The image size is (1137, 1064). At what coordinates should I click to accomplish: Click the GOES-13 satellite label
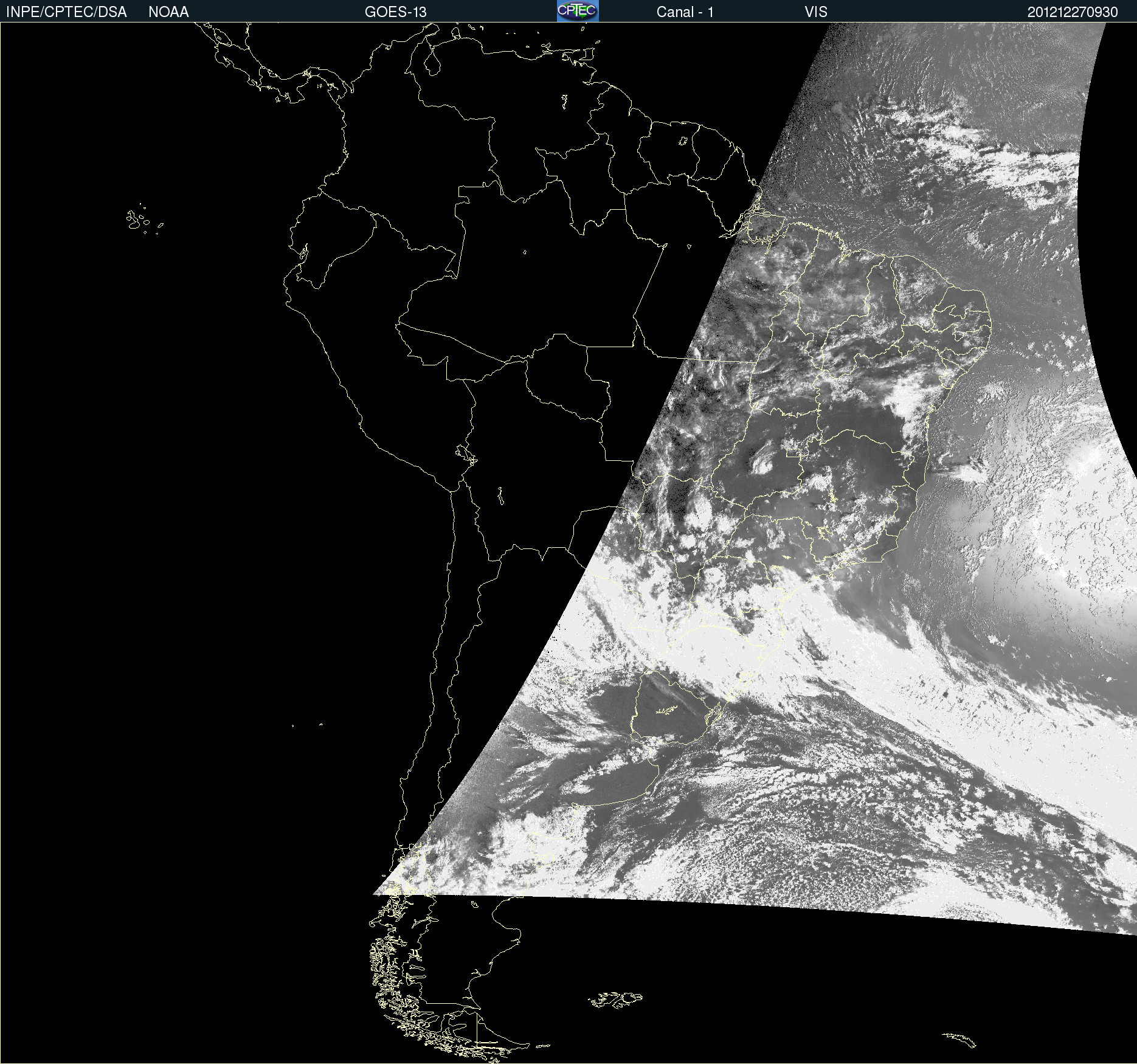[395, 12]
